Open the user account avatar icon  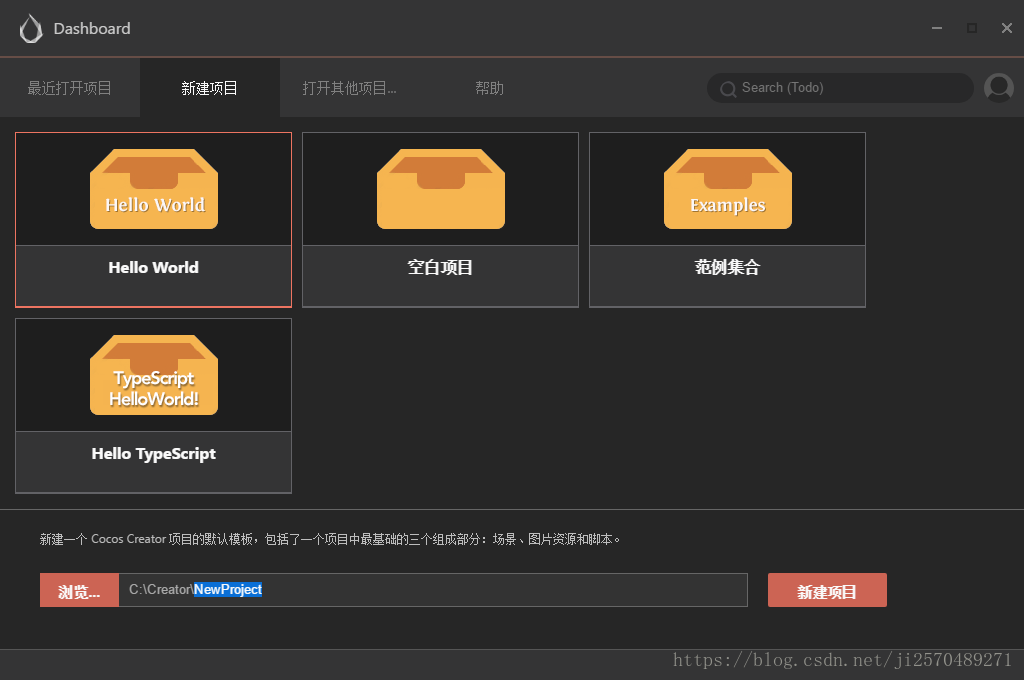click(999, 88)
